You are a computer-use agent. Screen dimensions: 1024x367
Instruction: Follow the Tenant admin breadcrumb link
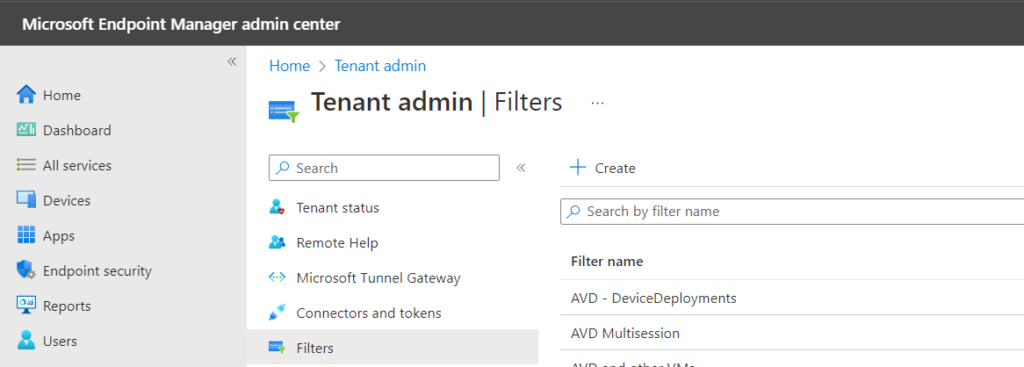click(x=380, y=66)
